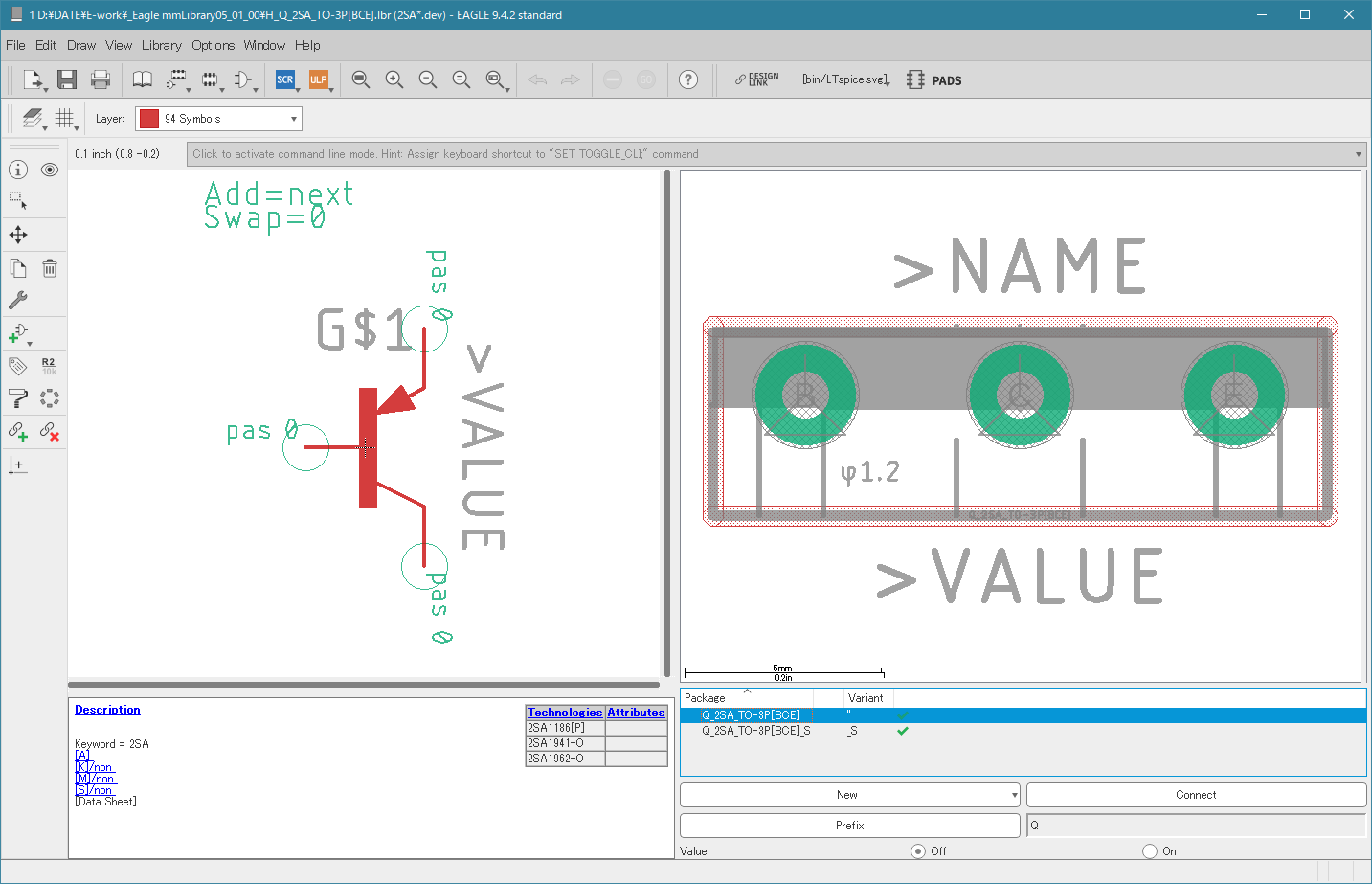Click the [A] link in description

82,756
